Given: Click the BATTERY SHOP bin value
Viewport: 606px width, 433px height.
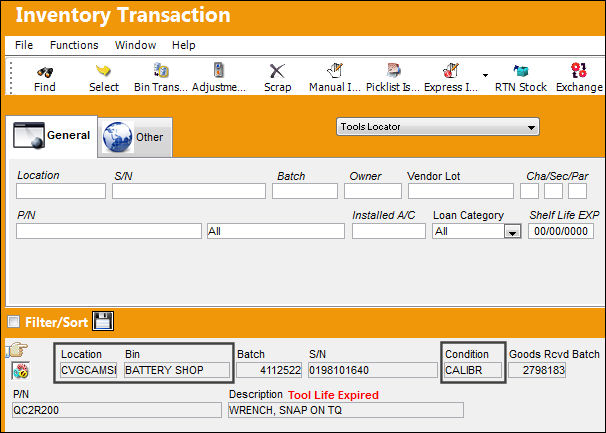Looking at the screenshot, I should (x=177, y=370).
